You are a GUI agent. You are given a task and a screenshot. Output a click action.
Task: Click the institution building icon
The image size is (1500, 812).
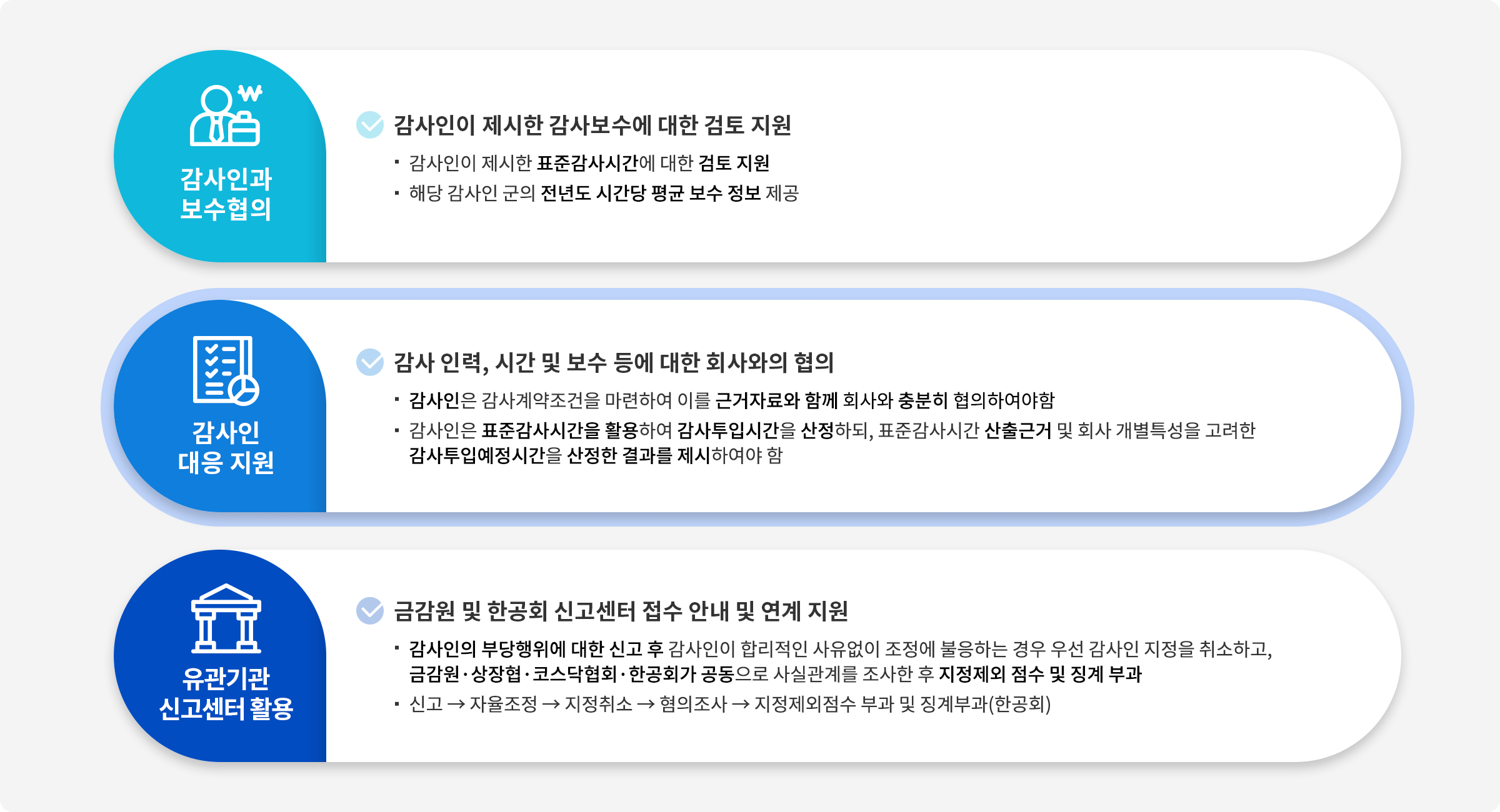[x=226, y=618]
